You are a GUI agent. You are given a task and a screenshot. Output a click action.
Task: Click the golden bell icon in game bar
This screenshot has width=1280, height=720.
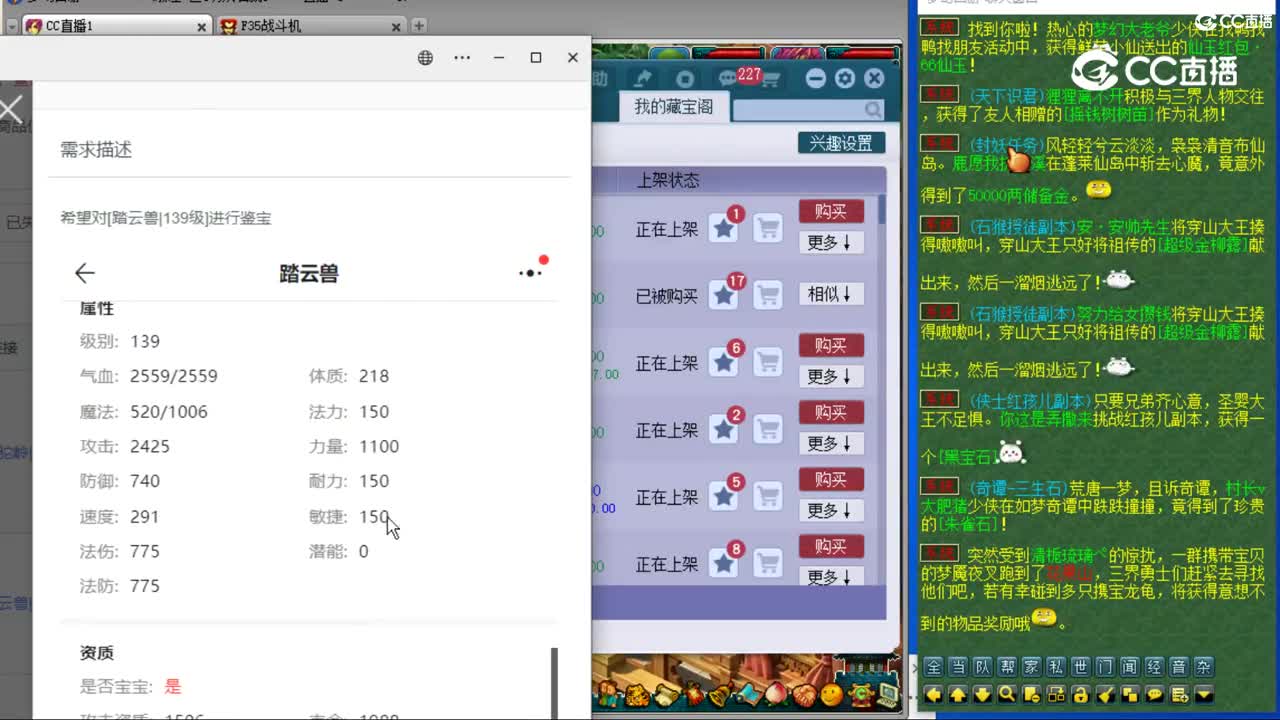coord(720,695)
